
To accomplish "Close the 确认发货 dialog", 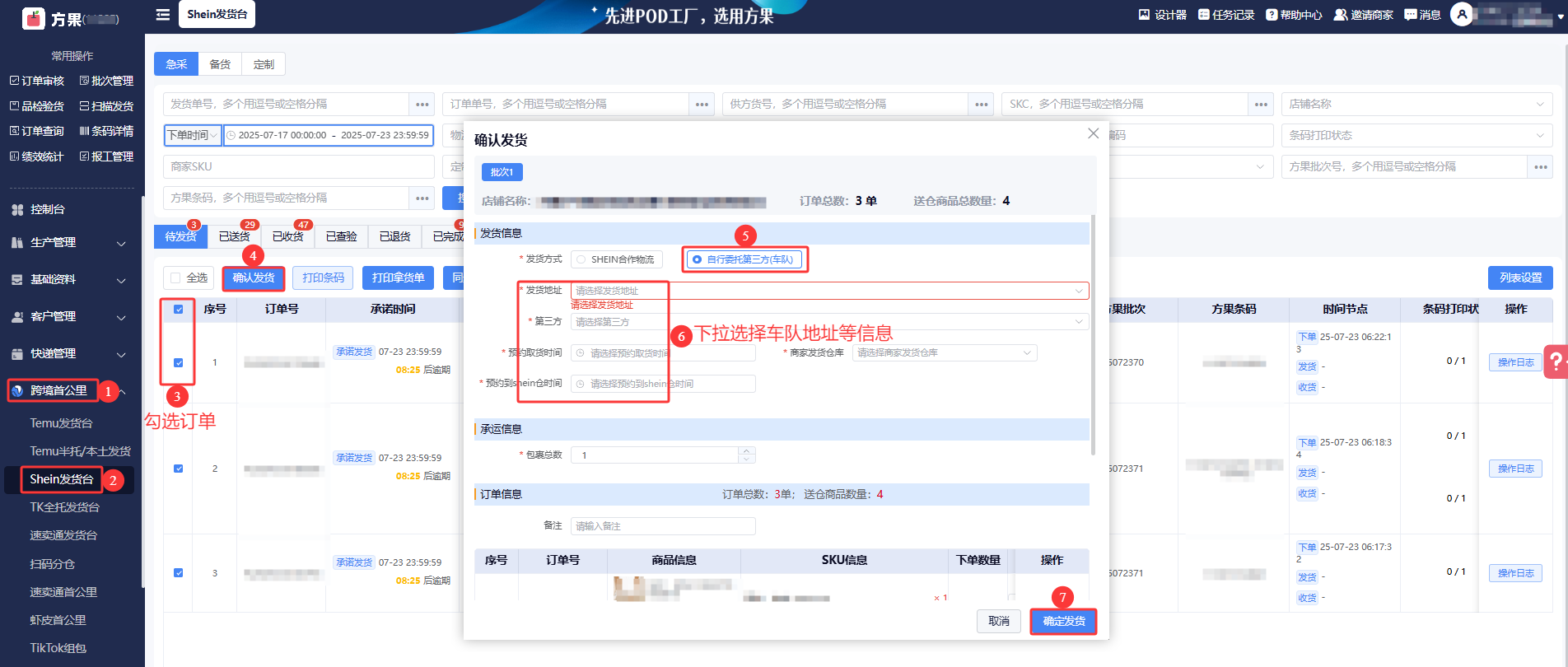I will [x=1093, y=133].
